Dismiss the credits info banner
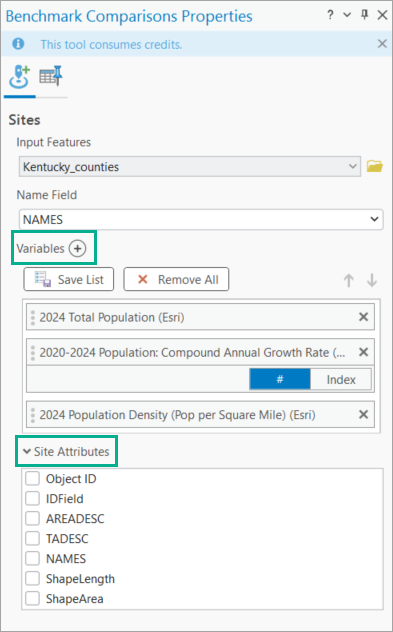 pyautogui.click(x=382, y=44)
